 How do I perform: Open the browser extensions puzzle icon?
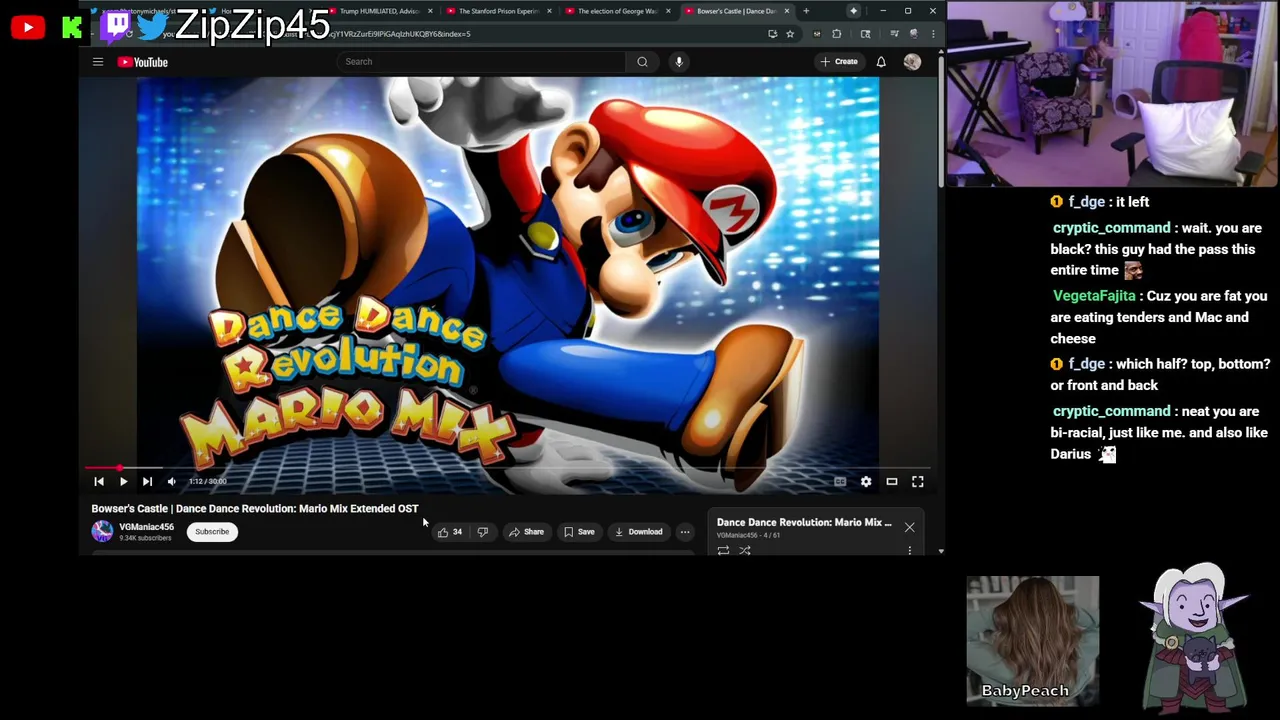click(x=837, y=34)
